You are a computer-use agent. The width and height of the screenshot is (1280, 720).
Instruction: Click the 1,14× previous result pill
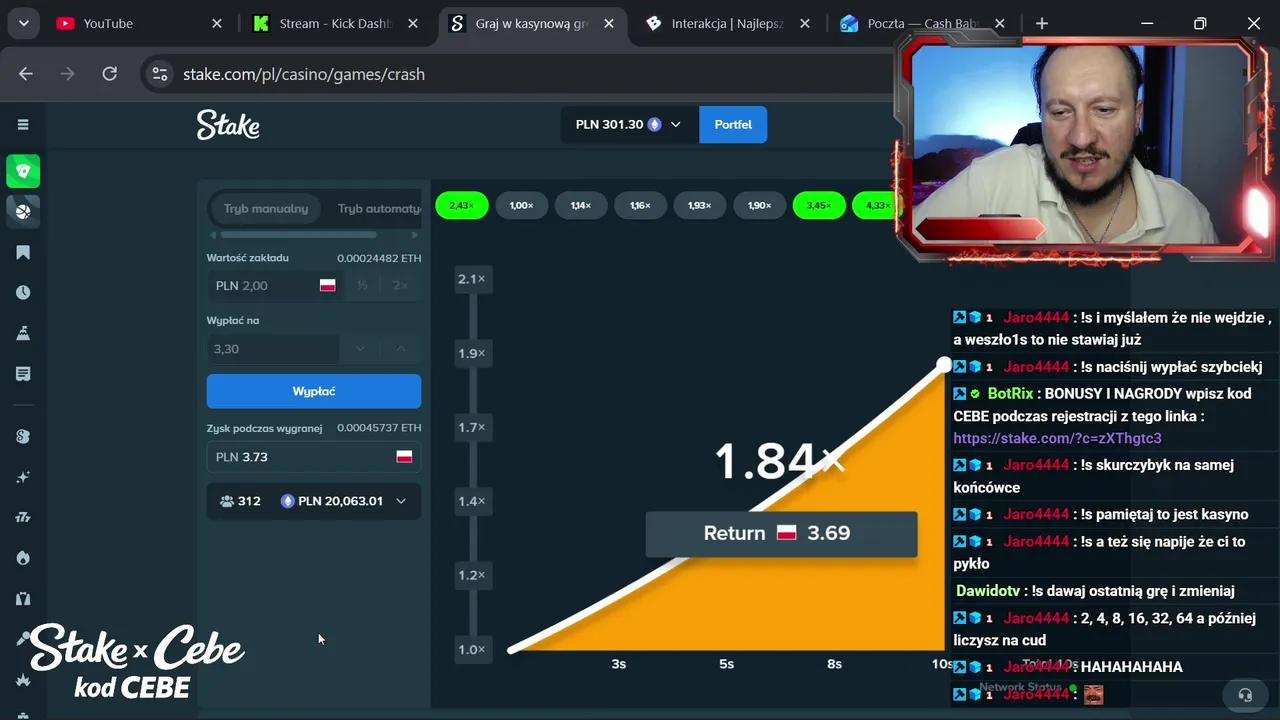coord(581,205)
